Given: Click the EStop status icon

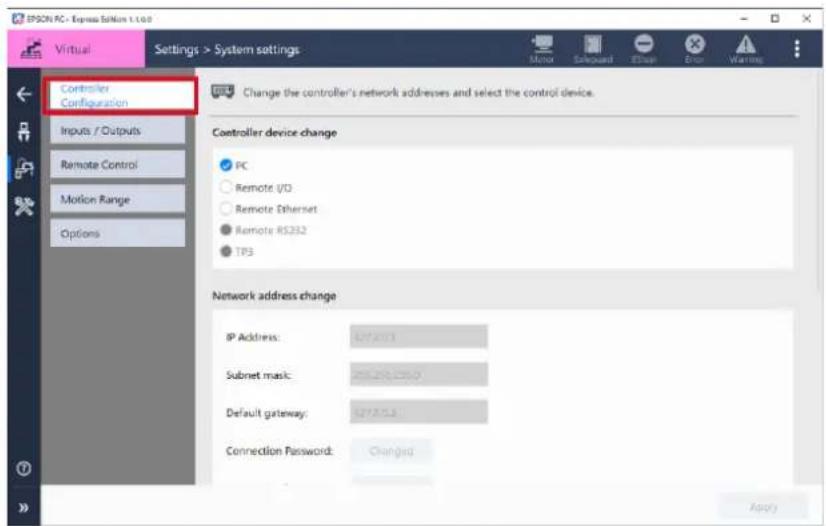Looking at the screenshot, I should tap(643, 44).
